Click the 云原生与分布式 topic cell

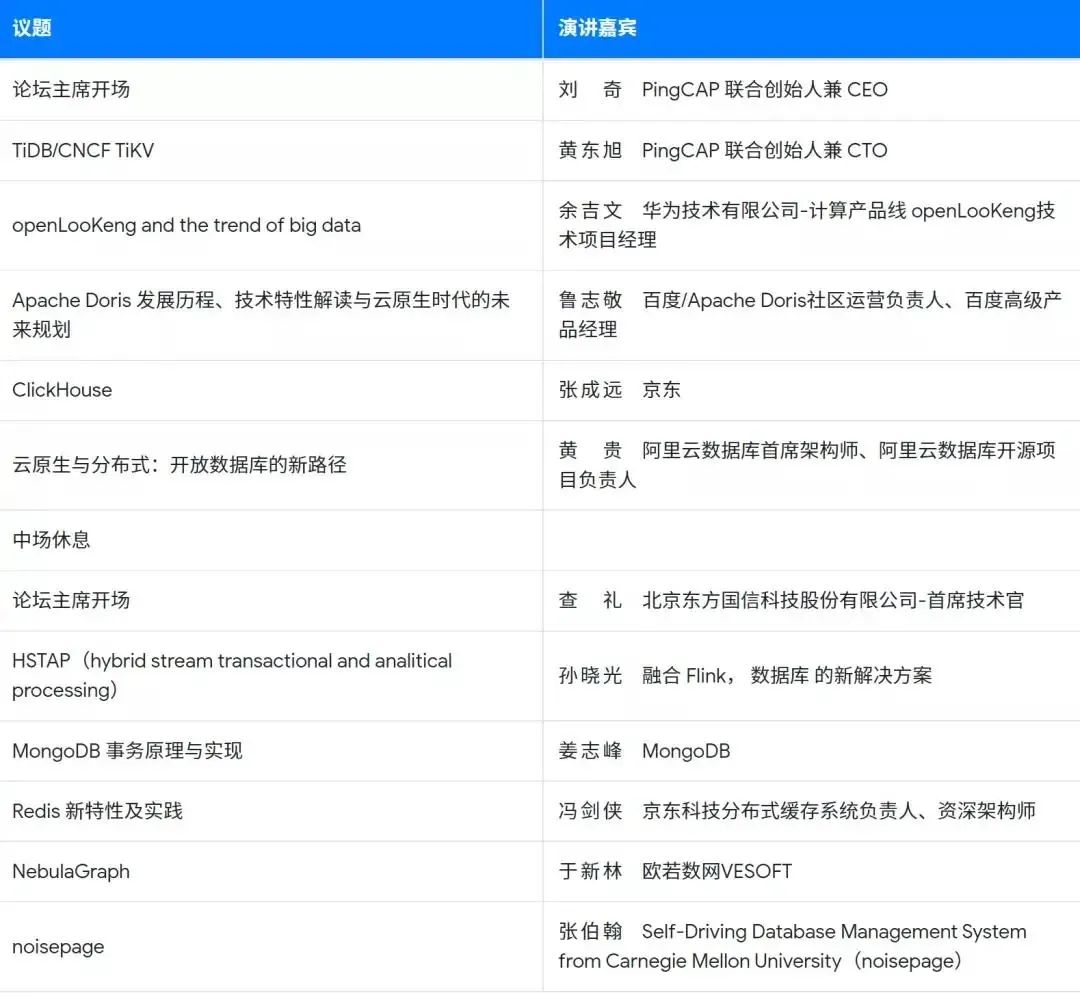(x=271, y=465)
